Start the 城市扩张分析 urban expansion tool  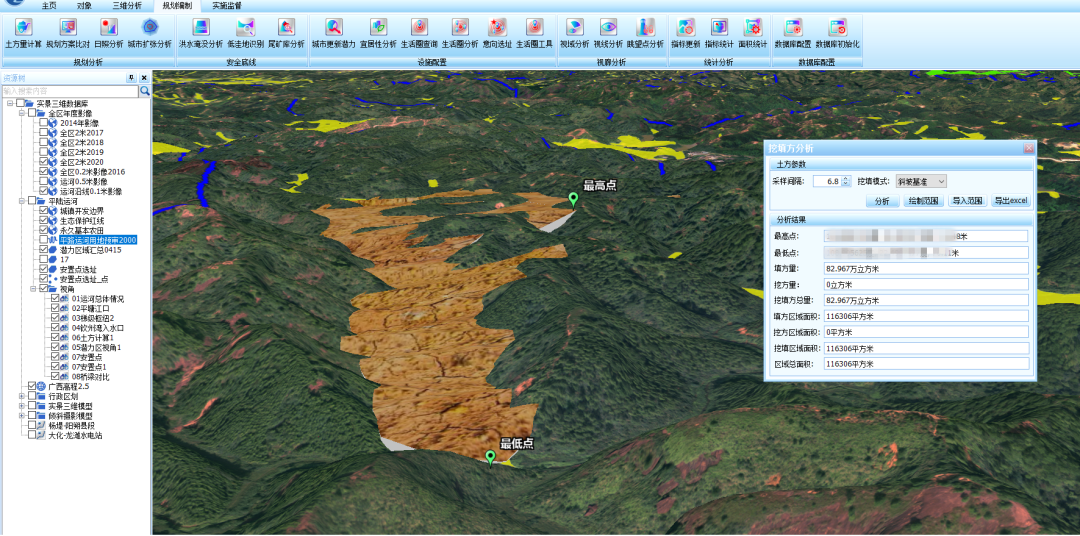click(149, 33)
